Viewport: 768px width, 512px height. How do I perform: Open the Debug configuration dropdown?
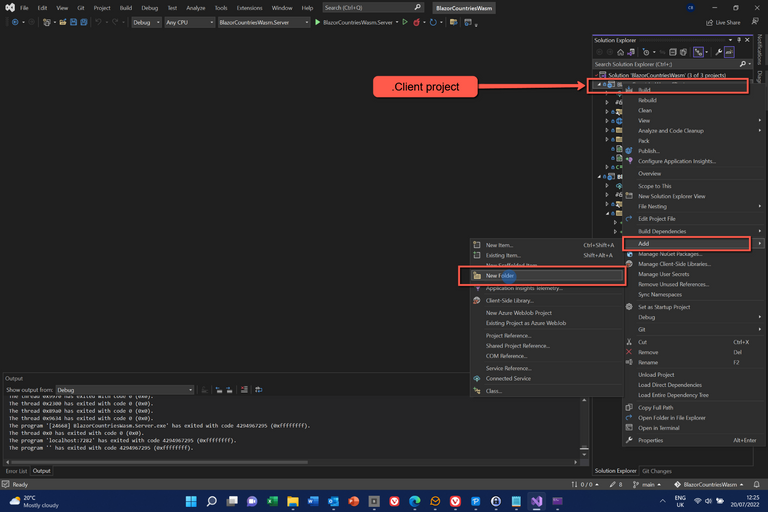coord(145,22)
